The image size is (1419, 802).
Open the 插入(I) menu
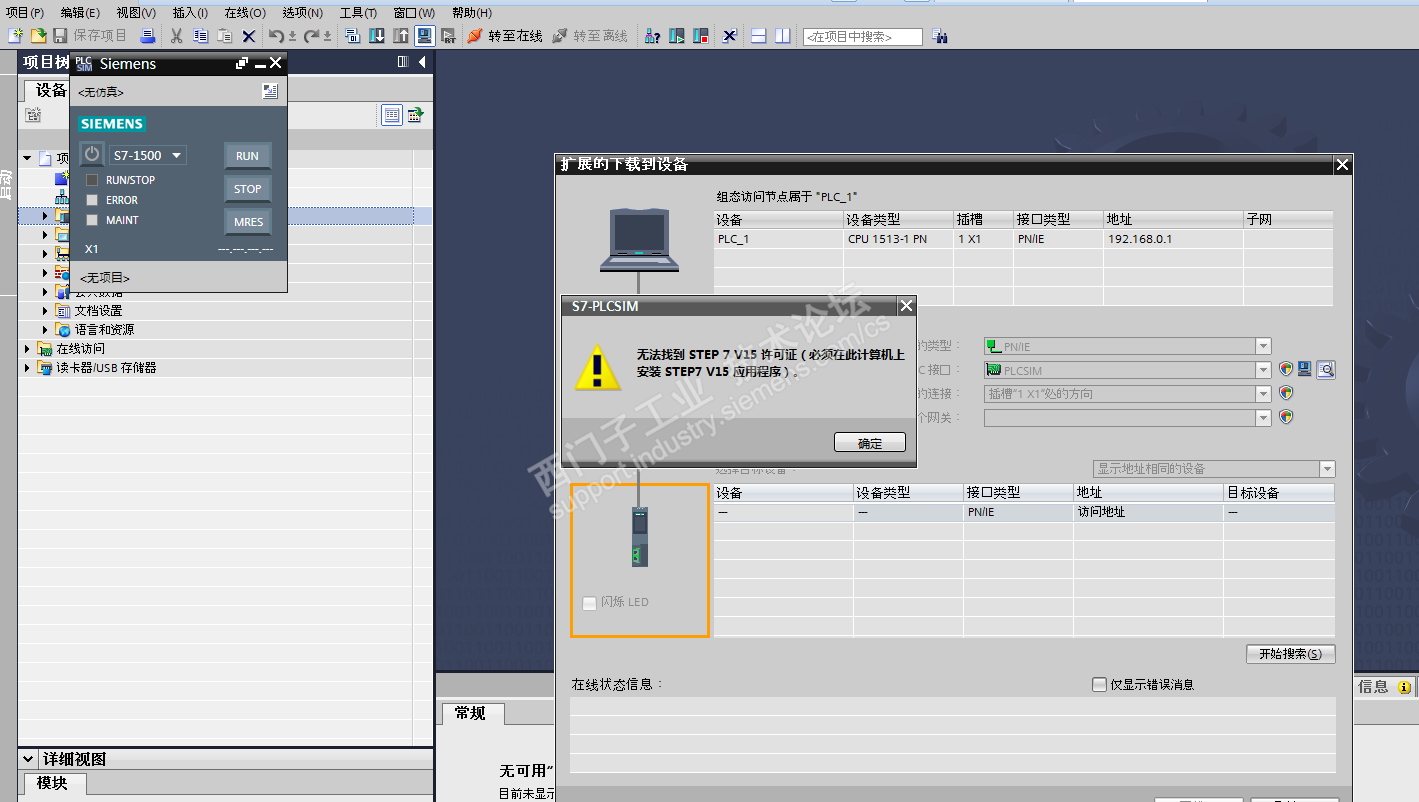tap(190, 13)
